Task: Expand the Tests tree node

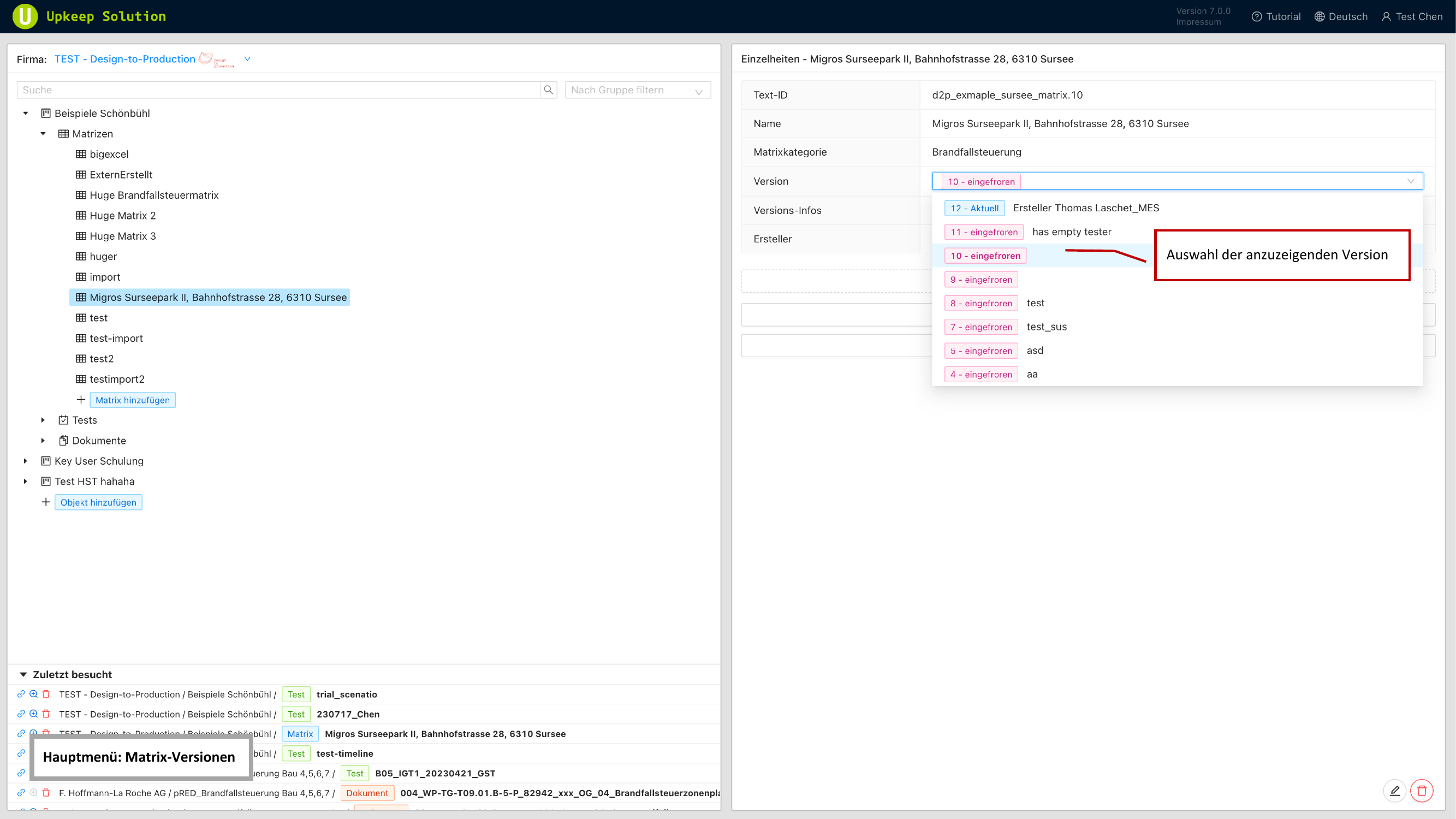Action: click(x=43, y=420)
